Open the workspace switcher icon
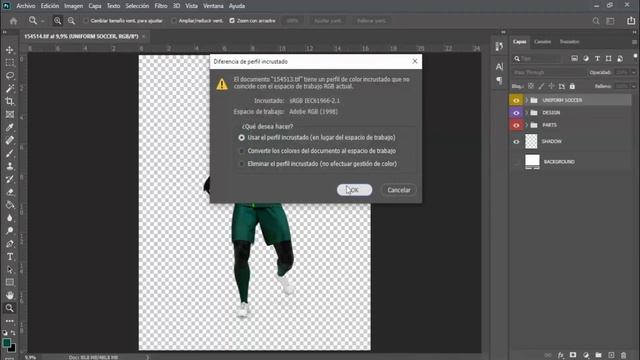640x360 pixels. 610,21
